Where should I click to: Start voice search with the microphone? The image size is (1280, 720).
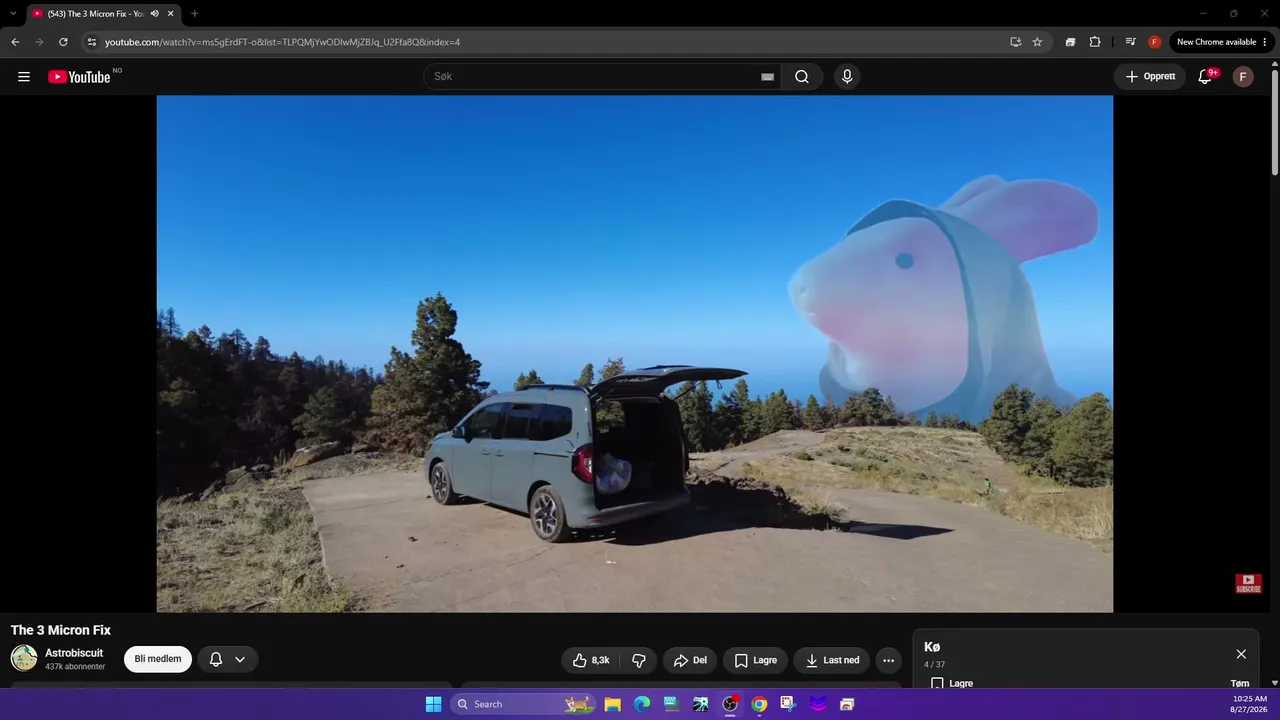pos(847,77)
